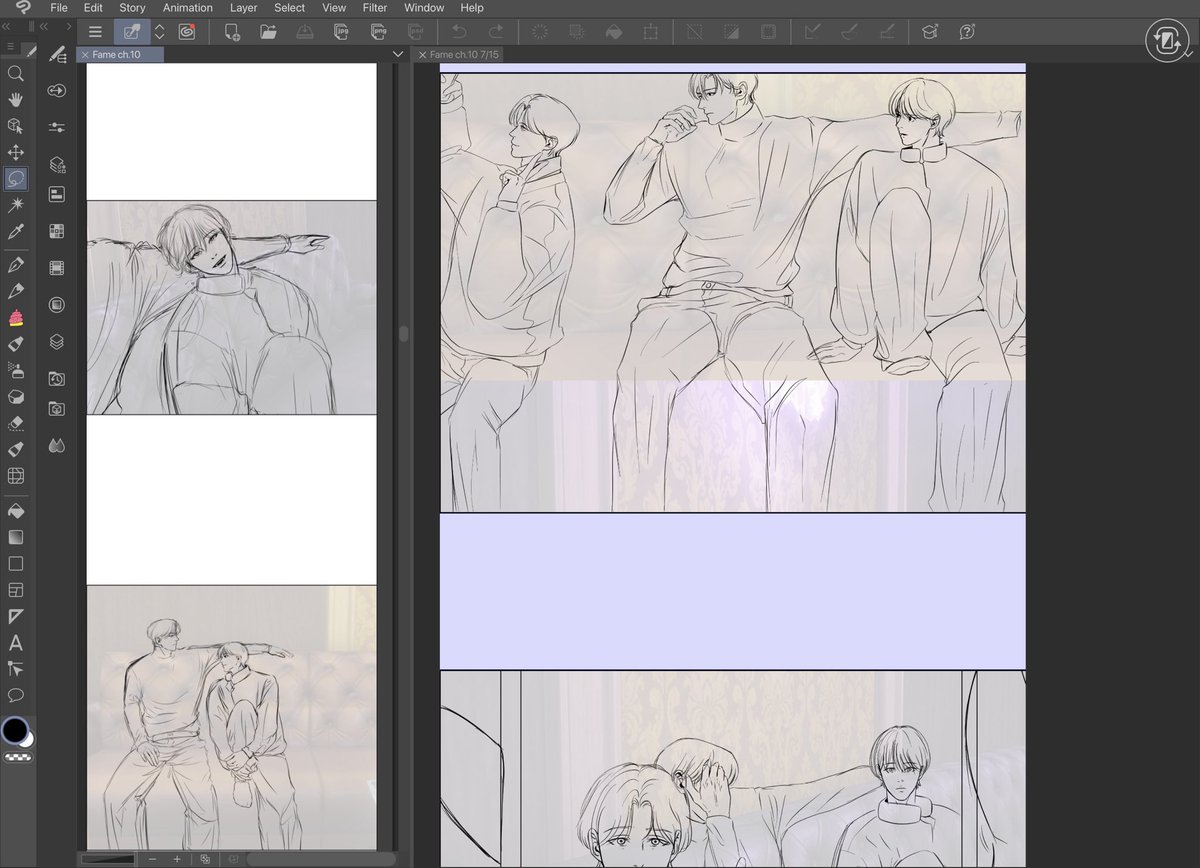Viewport: 1200px width, 868px height.
Task: Select the Pencil tool
Action: pyautogui.click(x=15, y=291)
